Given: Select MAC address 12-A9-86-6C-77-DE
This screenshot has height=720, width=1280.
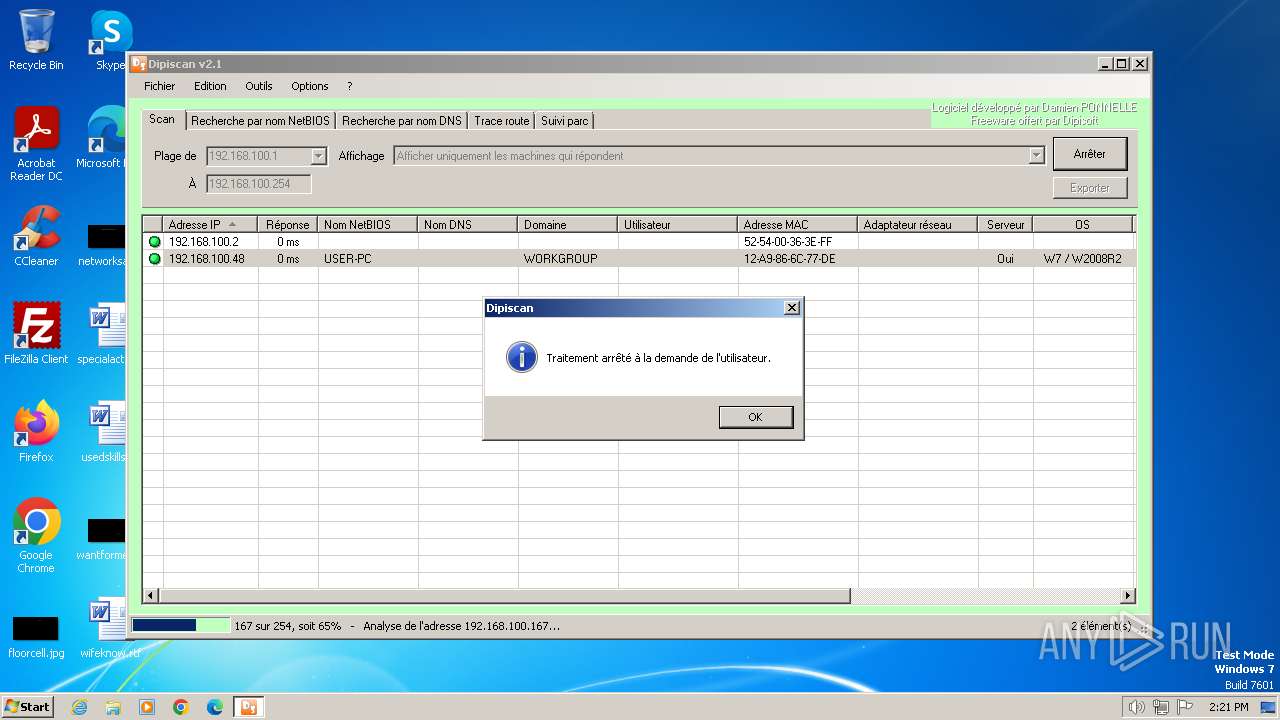Looking at the screenshot, I should pyautogui.click(x=798, y=259).
